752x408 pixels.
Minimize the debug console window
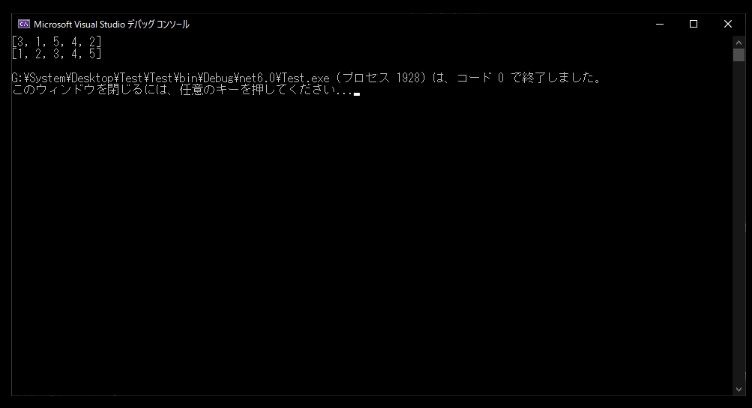(x=660, y=24)
